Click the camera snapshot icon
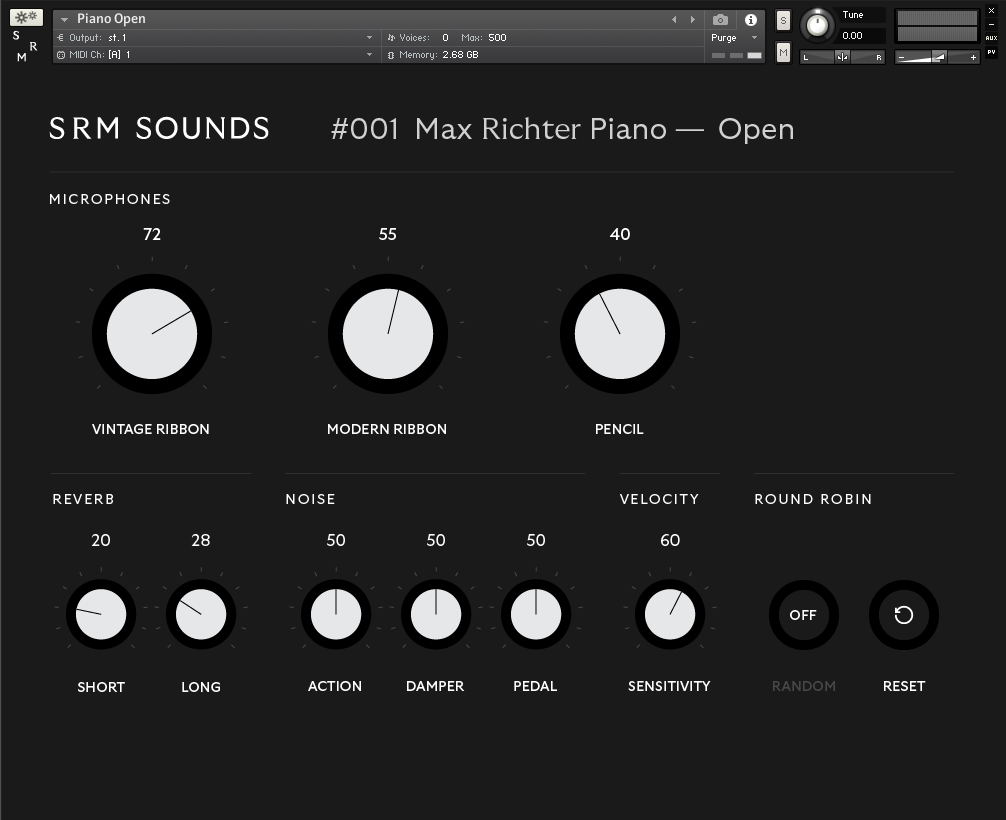Image resolution: width=1006 pixels, height=820 pixels. (x=720, y=20)
